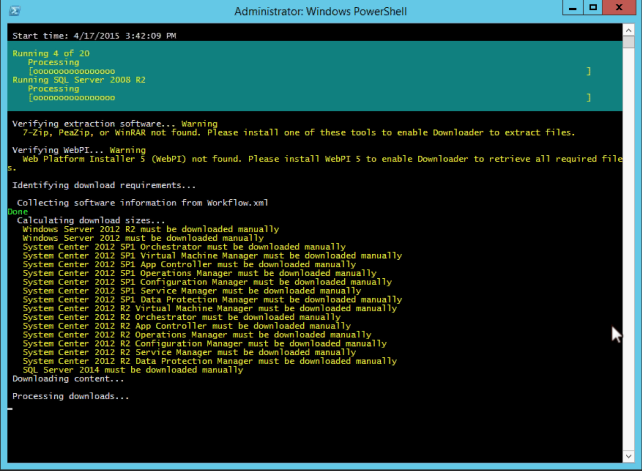This screenshot has width=642, height=471.
Task: Click the 'SP1 App Controller' line
Action: pyautogui.click(x=189, y=265)
